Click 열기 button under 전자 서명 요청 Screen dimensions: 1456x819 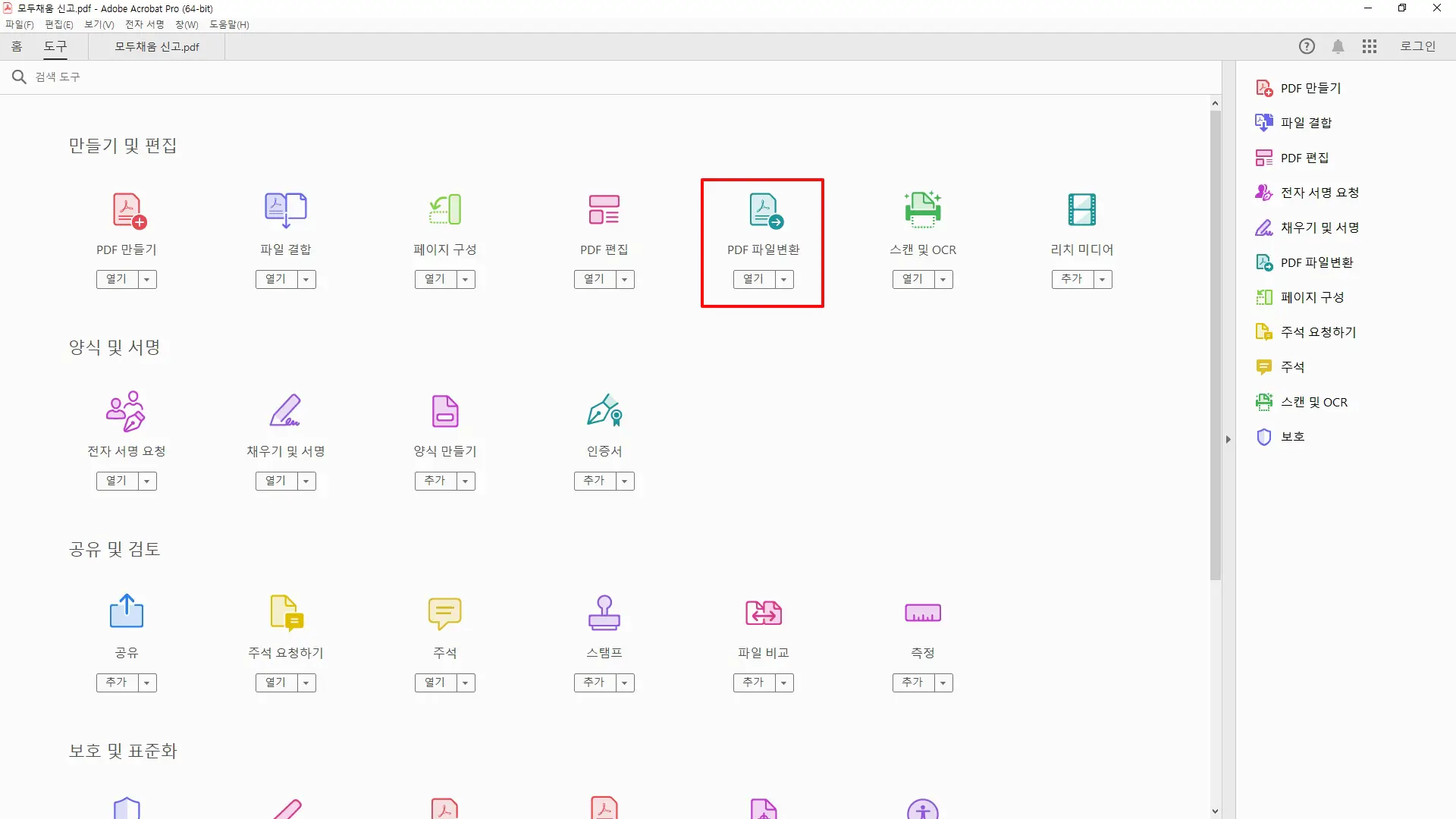(117, 482)
